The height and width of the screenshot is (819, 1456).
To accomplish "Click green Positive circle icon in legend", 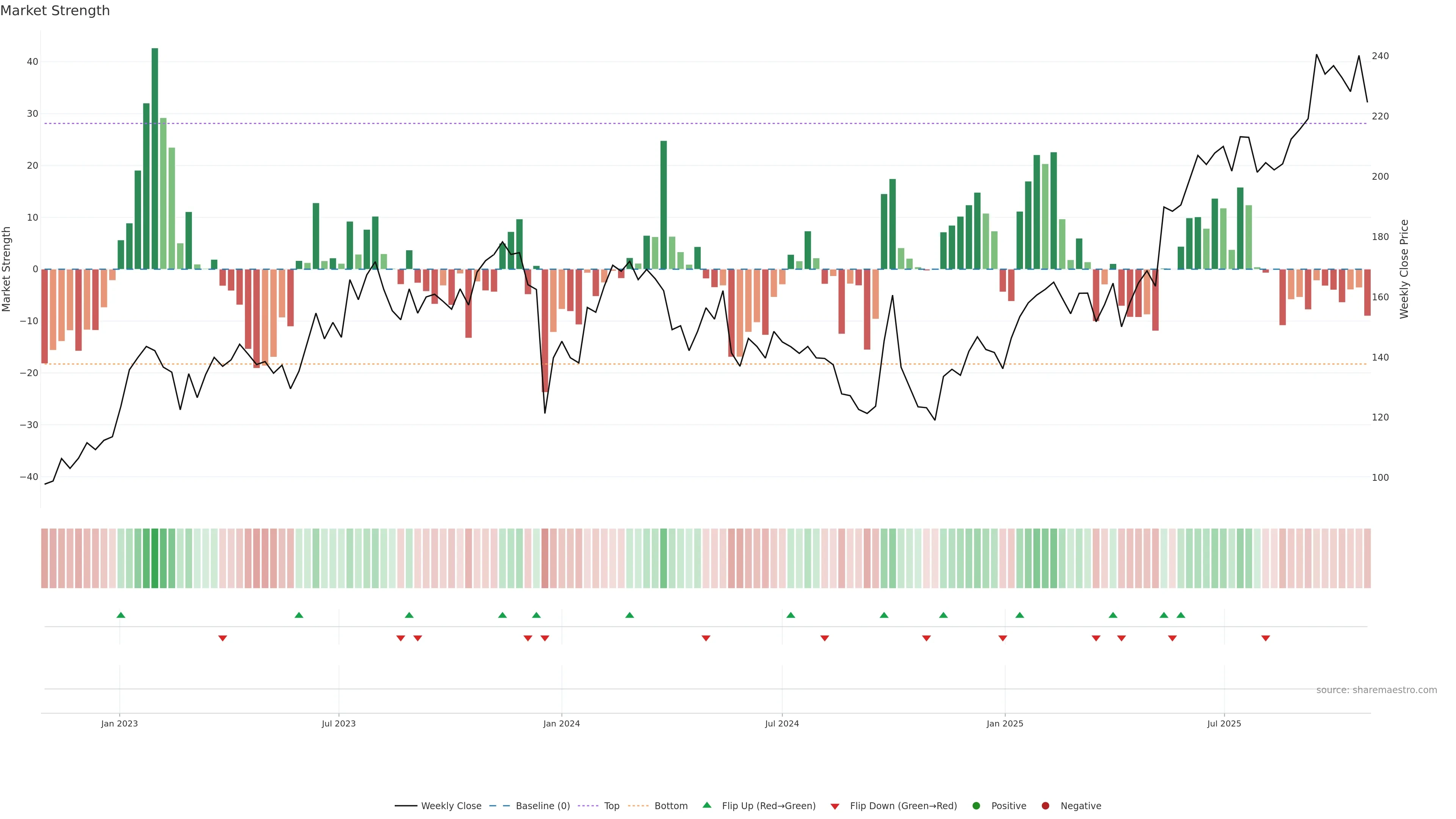I will click(976, 806).
